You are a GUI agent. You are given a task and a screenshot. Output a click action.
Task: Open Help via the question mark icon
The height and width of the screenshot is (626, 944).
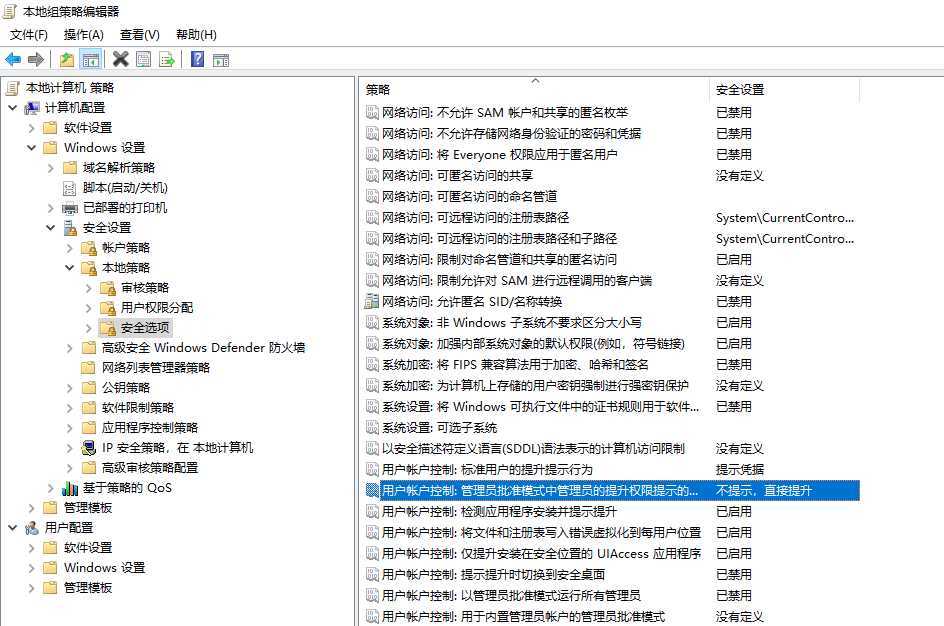coord(197,59)
